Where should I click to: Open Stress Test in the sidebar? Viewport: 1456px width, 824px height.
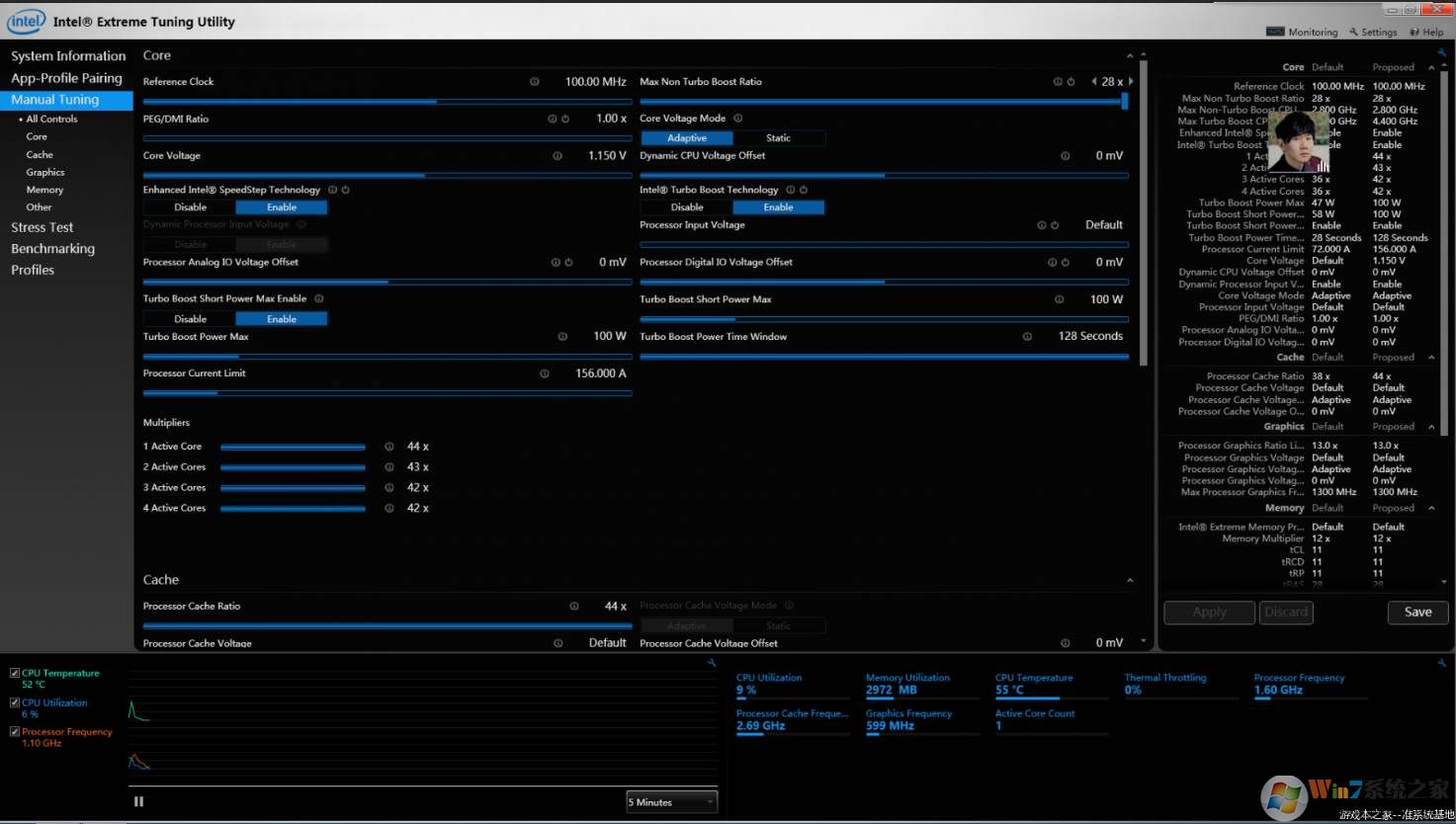pyautogui.click(x=43, y=227)
